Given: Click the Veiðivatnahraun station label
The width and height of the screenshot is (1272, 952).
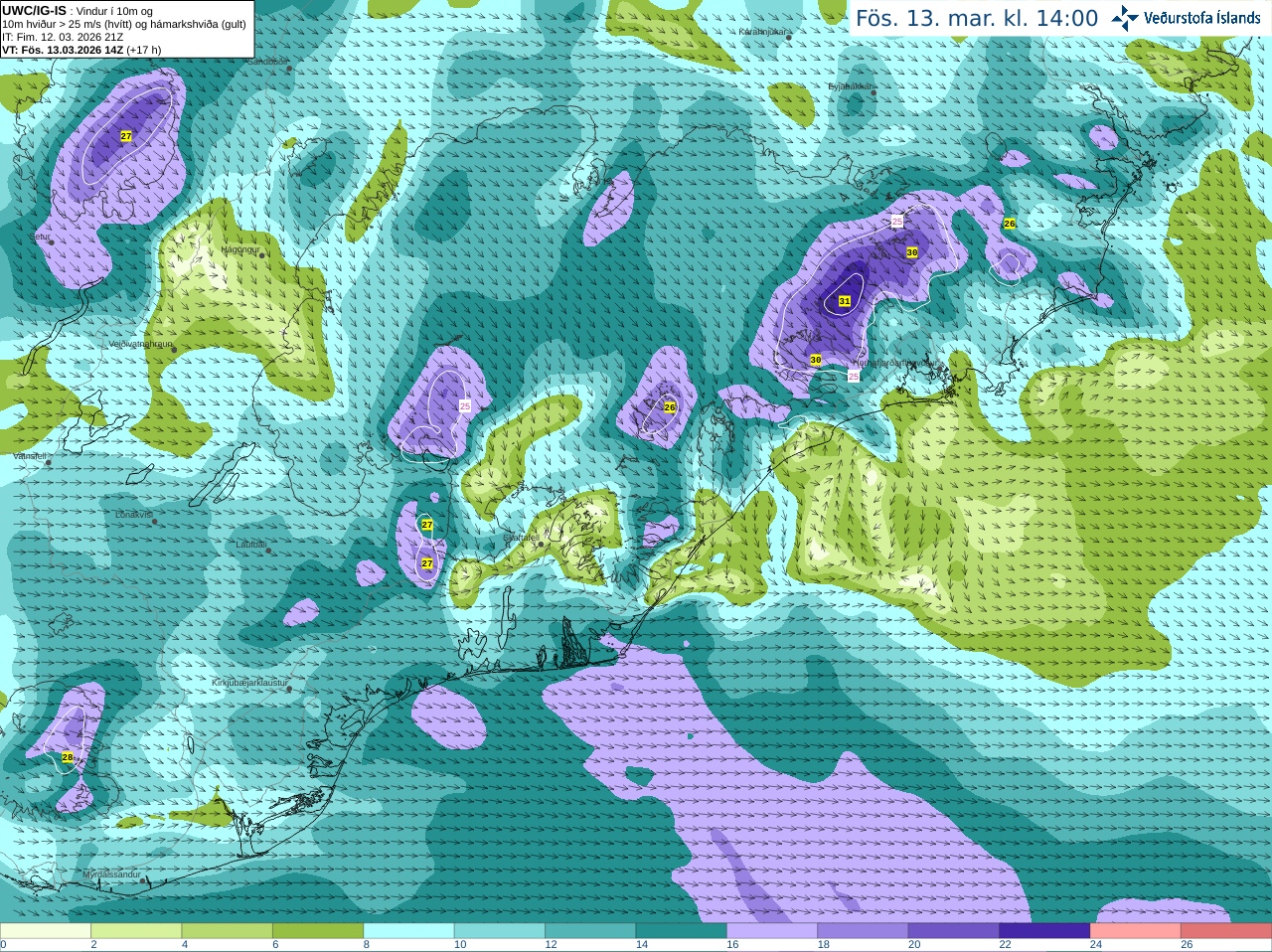Looking at the screenshot, I should (141, 344).
